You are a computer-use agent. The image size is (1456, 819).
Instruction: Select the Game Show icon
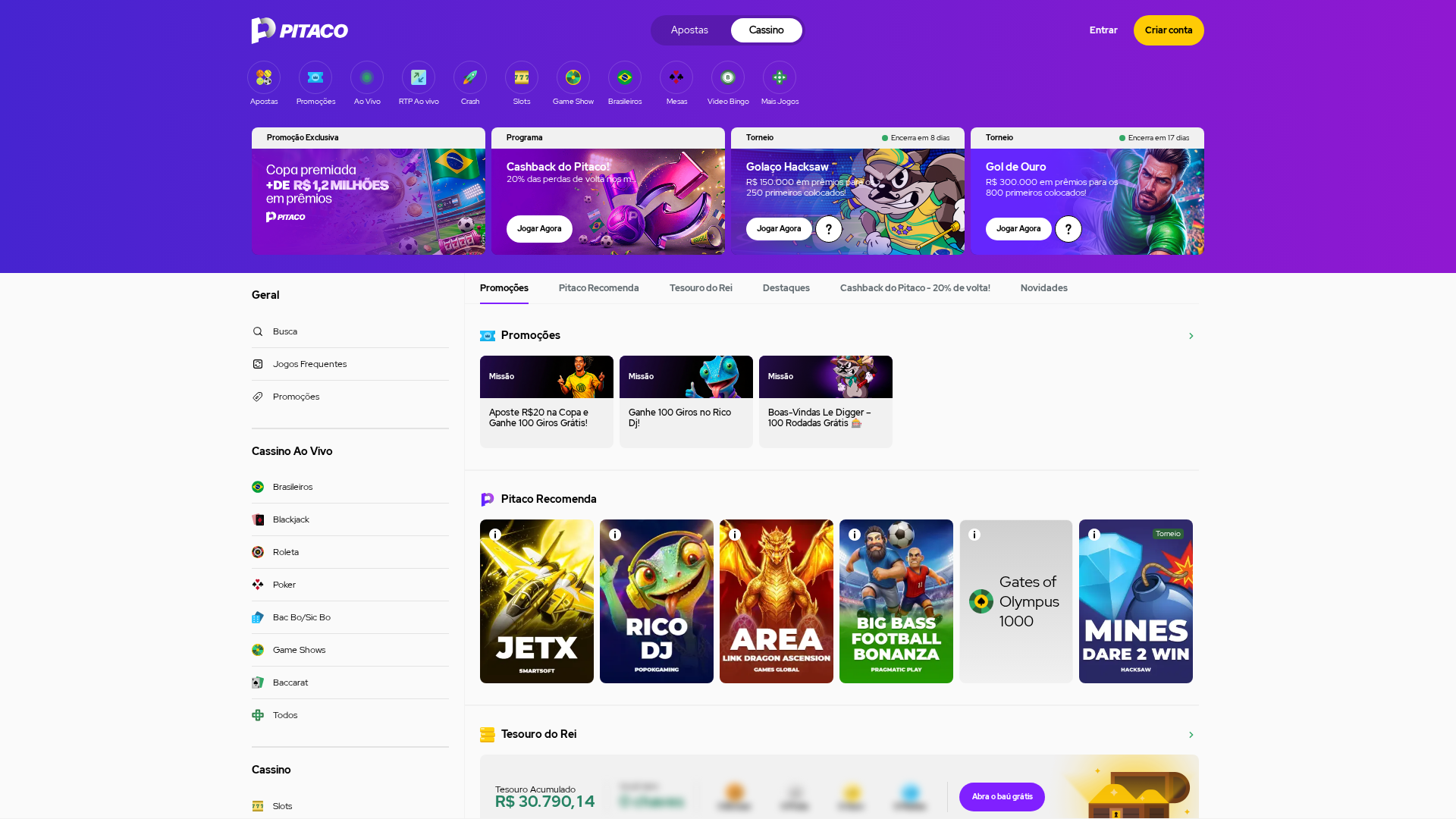[x=573, y=77]
